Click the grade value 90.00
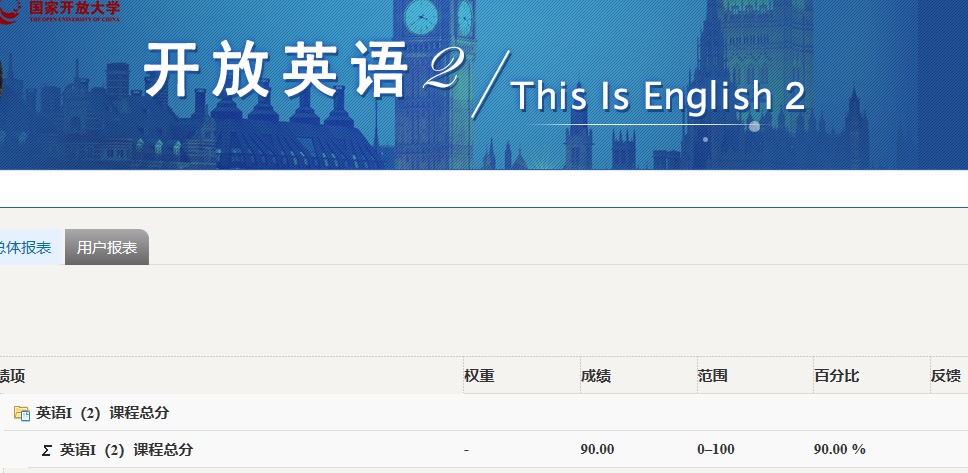This screenshot has width=968, height=473. click(597, 450)
